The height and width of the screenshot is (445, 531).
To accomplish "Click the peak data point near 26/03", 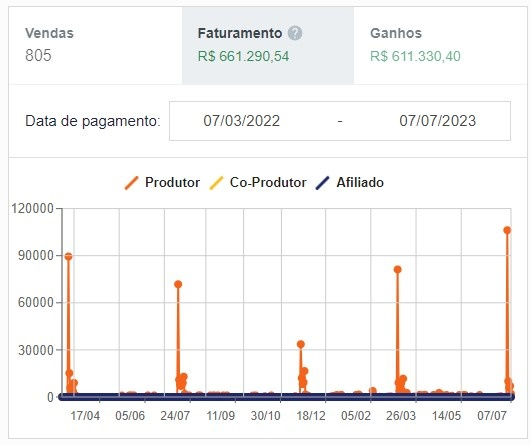I will (398, 270).
